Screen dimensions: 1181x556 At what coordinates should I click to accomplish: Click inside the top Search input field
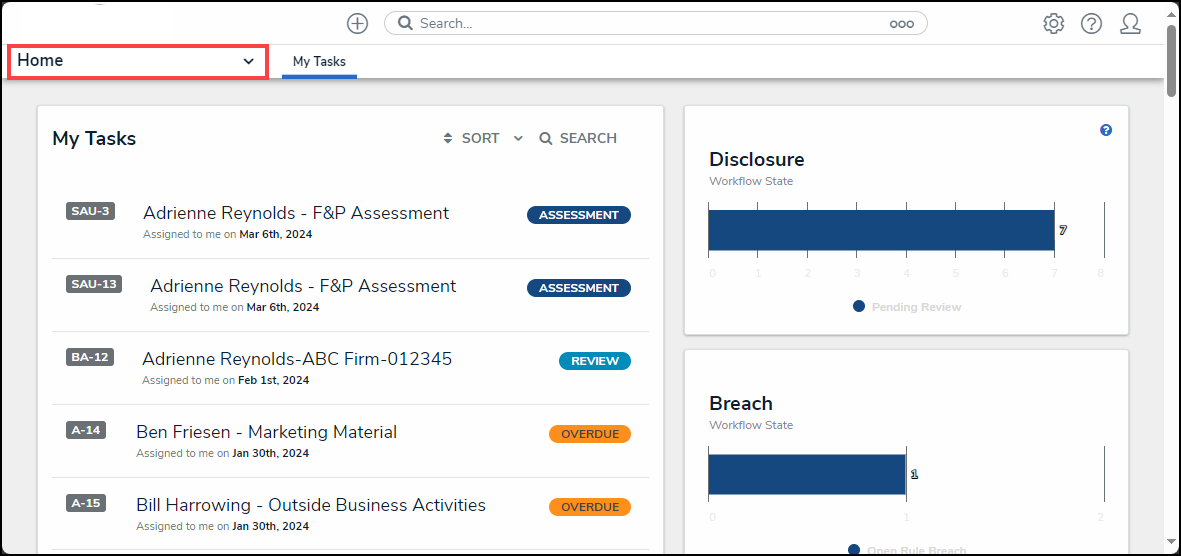click(650, 24)
